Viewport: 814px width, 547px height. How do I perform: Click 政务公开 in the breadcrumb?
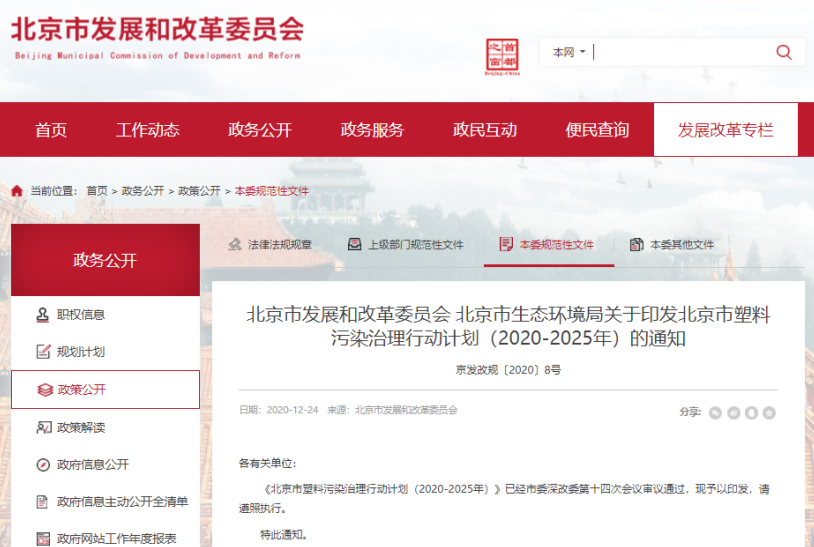pos(143,191)
